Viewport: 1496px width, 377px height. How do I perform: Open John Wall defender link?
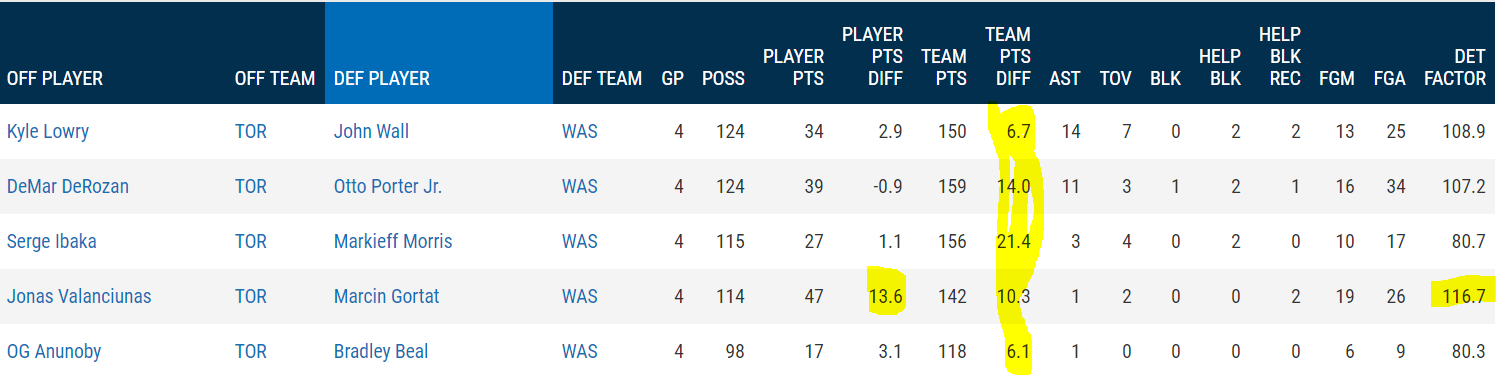(371, 131)
